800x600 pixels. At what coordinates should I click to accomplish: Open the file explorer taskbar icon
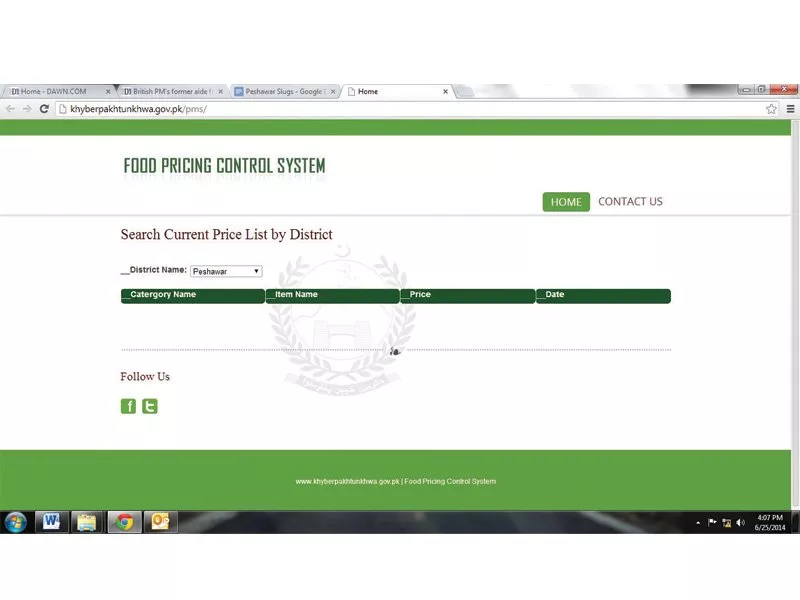click(x=87, y=522)
